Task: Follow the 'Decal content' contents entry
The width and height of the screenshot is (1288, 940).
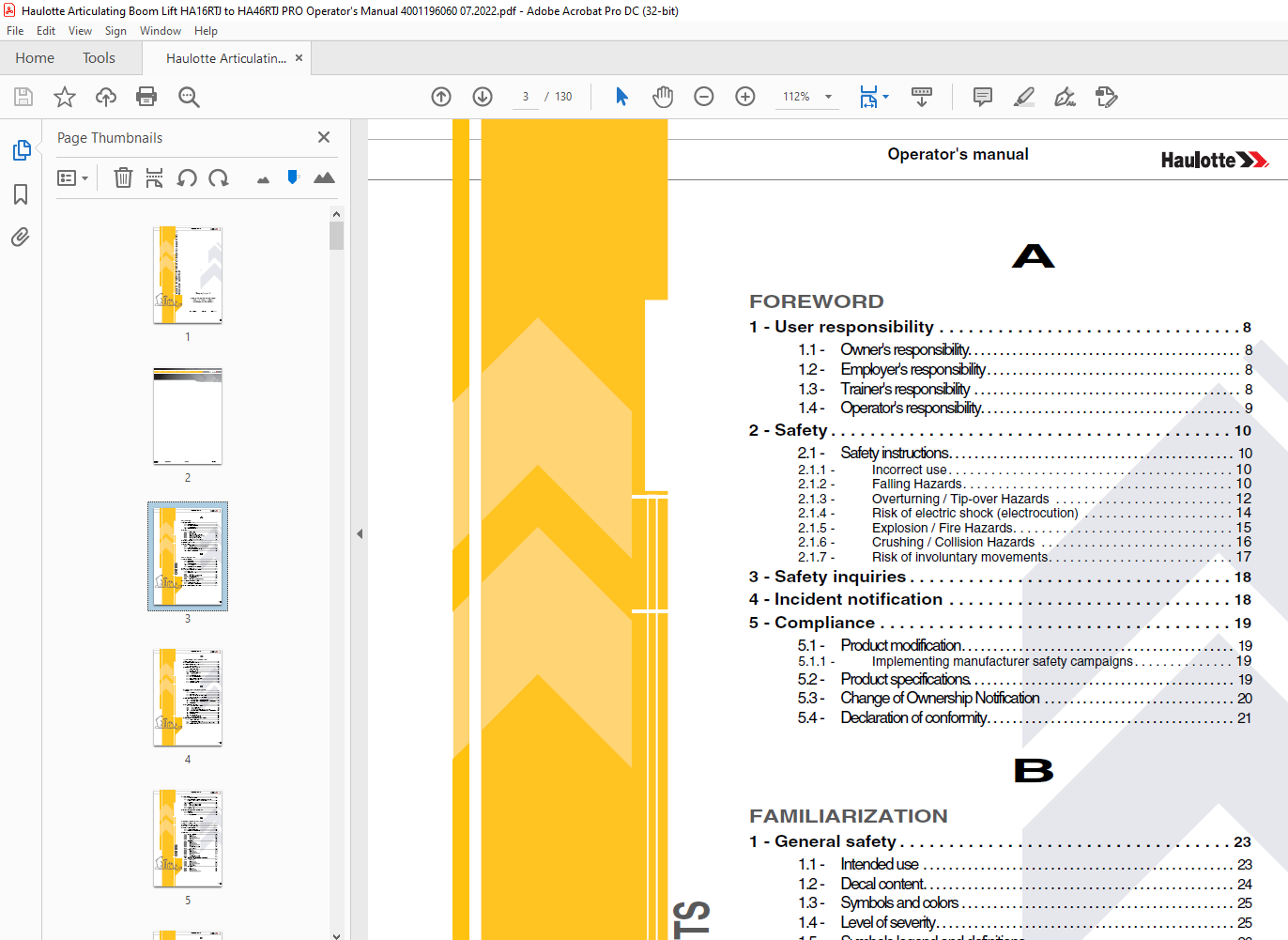Action: tap(1025, 884)
